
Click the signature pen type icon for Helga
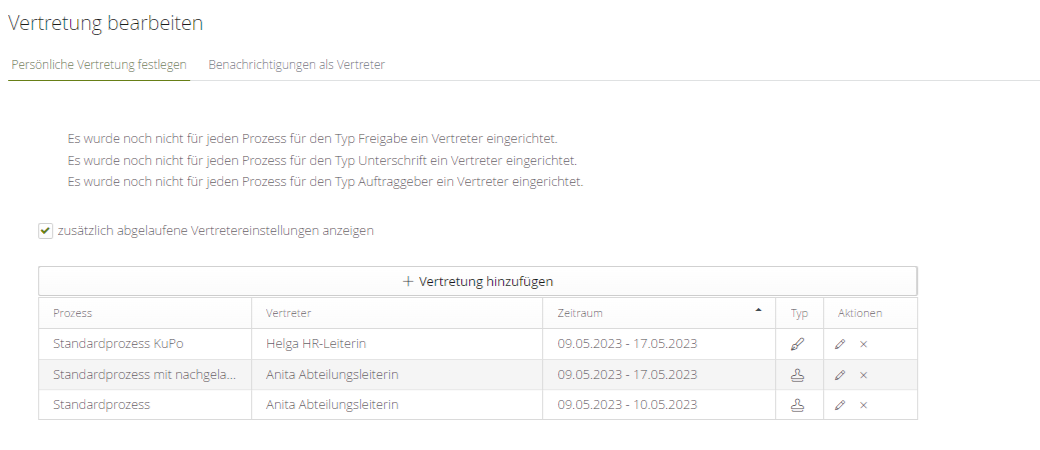797,344
